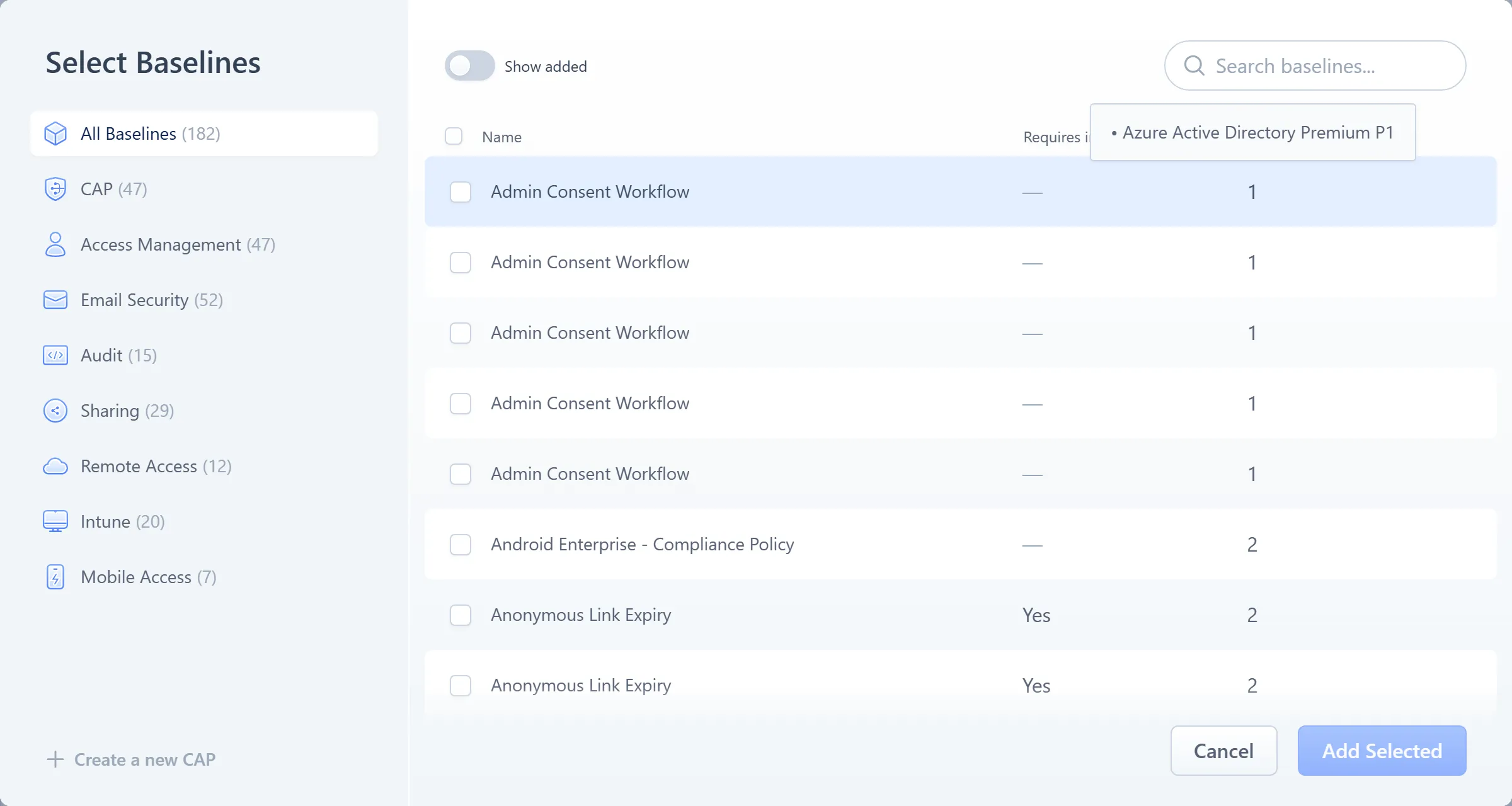This screenshot has height=806, width=1512.
Task: Check the last Anonymous Link Expiry checkbox
Action: (461, 685)
